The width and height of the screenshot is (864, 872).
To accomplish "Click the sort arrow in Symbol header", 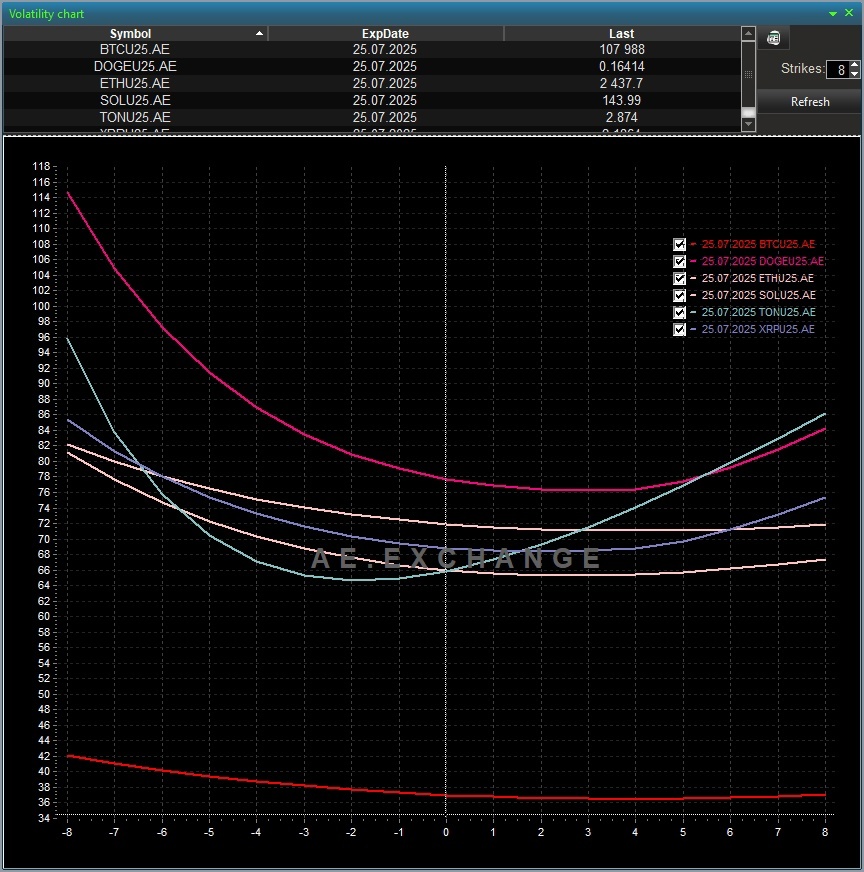I will [x=259, y=33].
